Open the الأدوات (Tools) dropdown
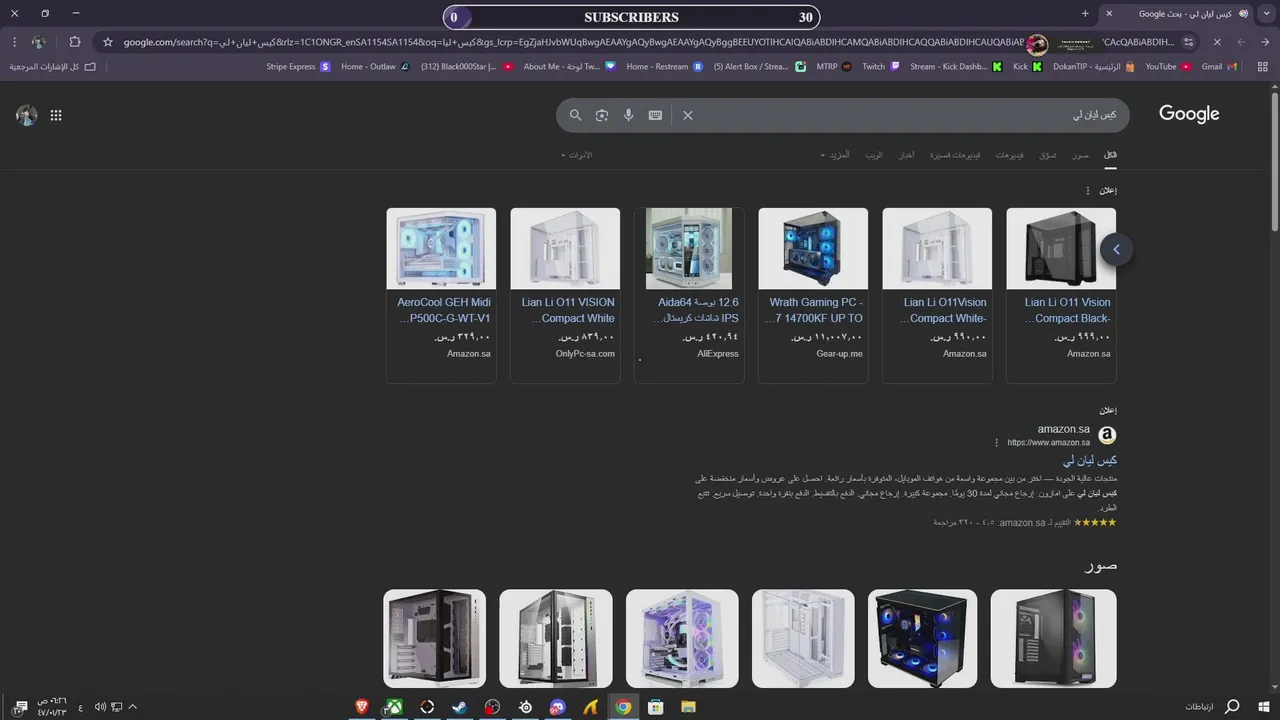The width and height of the screenshot is (1280, 720). [577, 155]
